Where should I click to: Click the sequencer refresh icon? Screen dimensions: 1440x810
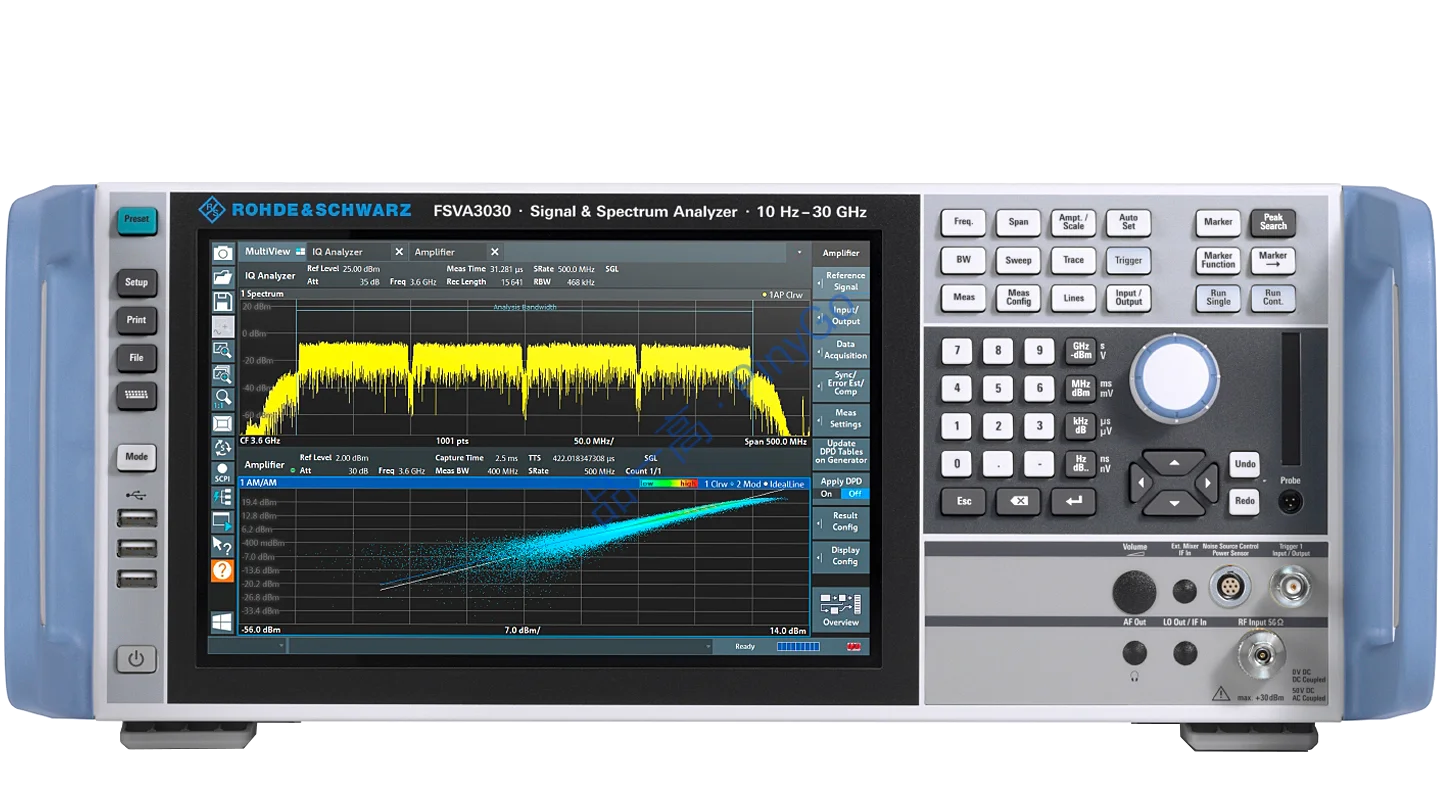[x=223, y=447]
